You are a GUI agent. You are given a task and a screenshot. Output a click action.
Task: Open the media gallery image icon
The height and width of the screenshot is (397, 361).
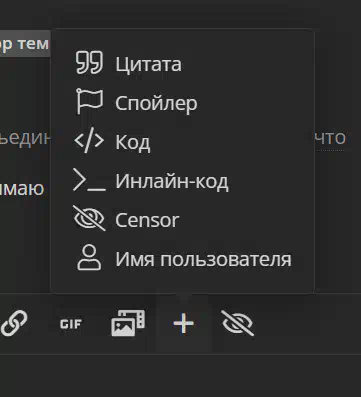[x=128, y=323]
